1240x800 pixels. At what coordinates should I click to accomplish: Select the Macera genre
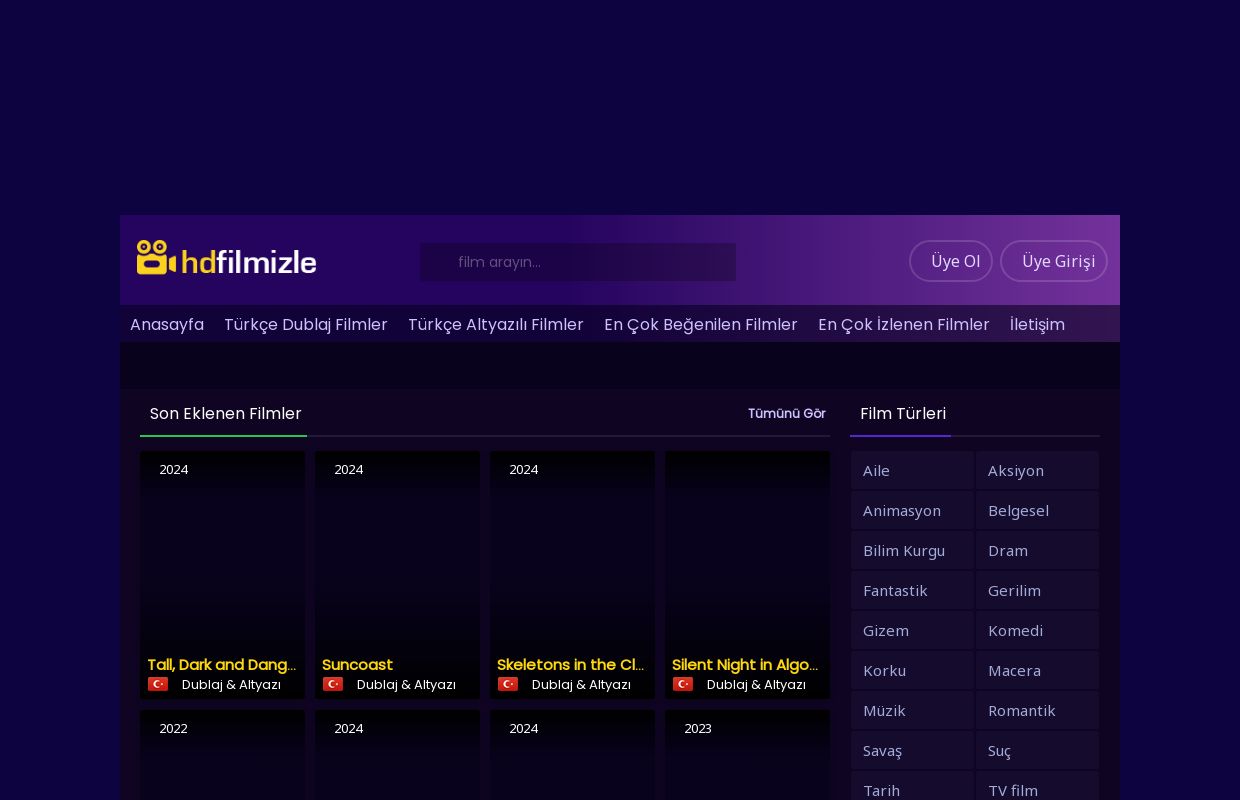click(1037, 670)
